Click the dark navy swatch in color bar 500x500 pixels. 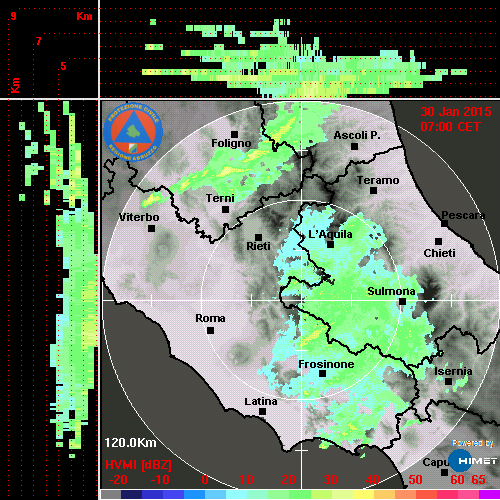click(131, 495)
